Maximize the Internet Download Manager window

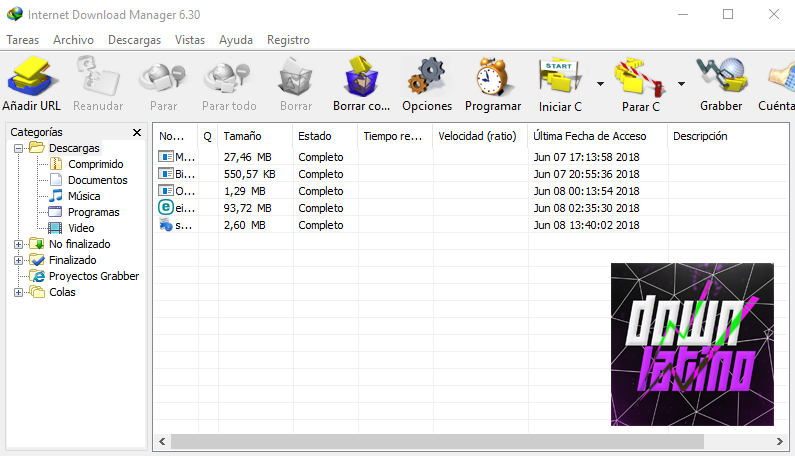728,14
